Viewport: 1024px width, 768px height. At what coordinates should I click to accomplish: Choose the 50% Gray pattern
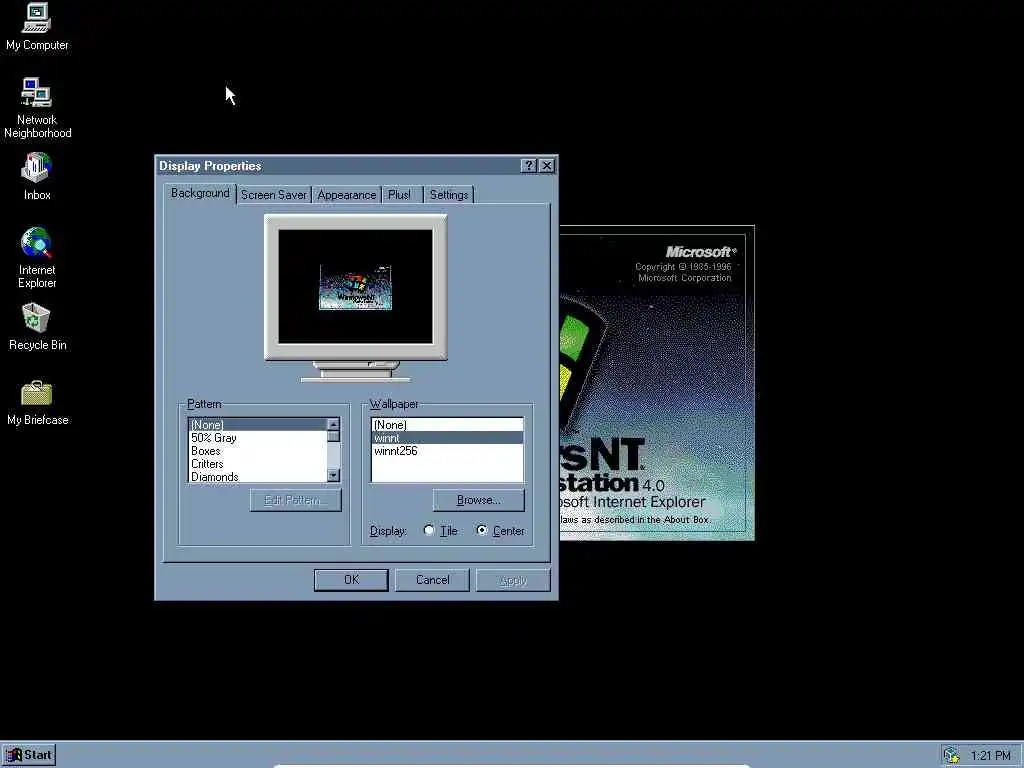(258, 438)
